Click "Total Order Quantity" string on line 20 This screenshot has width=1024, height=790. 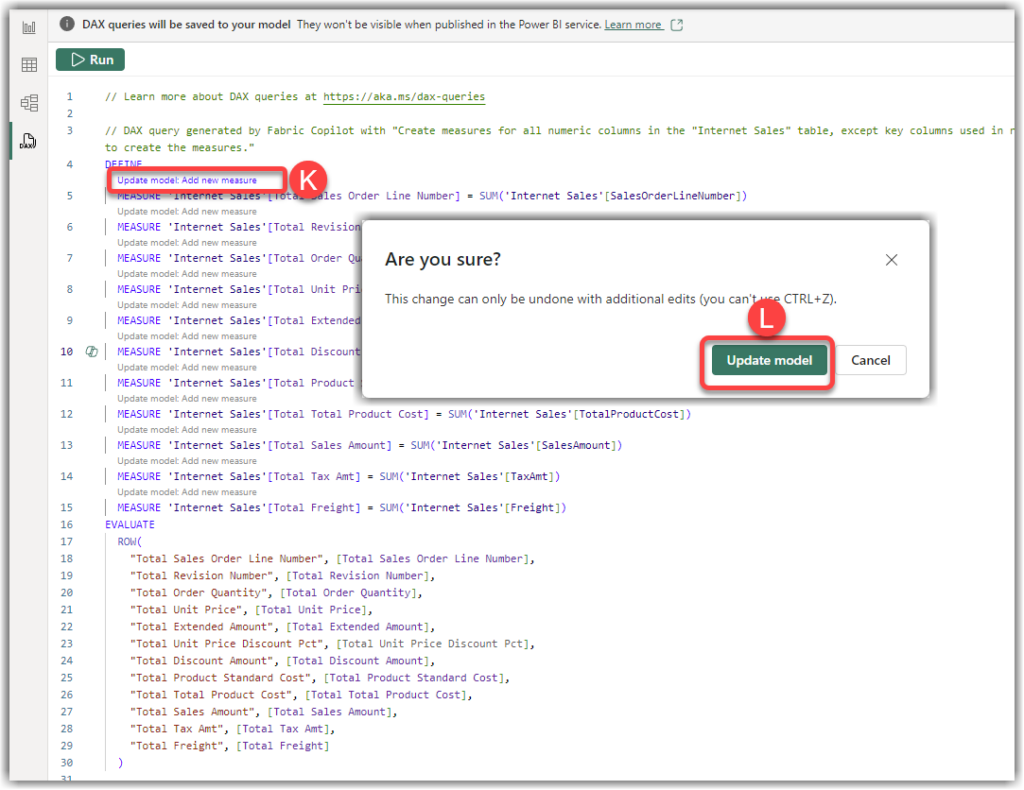pos(199,593)
